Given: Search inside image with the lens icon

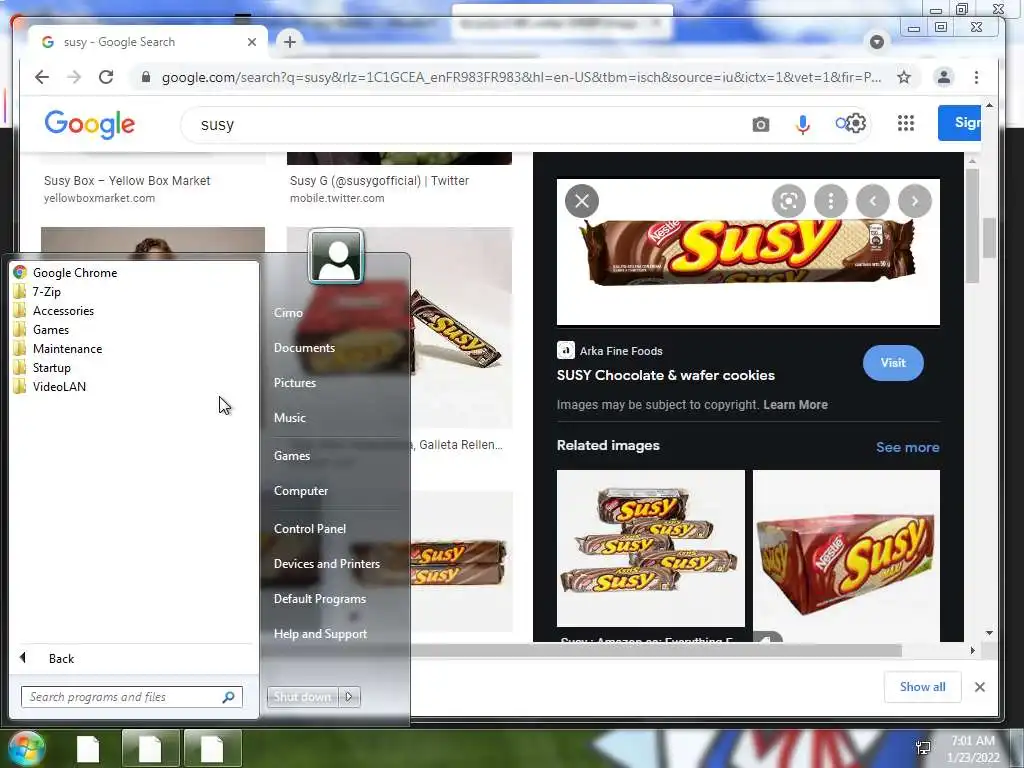Looking at the screenshot, I should pos(788,200).
